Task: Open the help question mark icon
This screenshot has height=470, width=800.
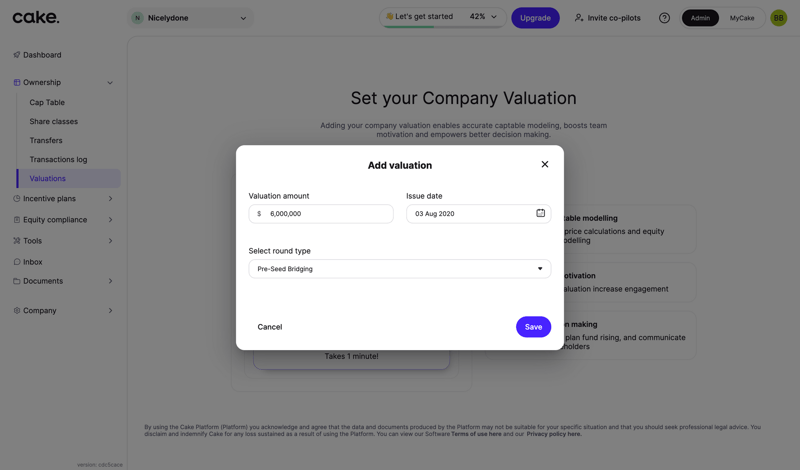Action: point(664,18)
